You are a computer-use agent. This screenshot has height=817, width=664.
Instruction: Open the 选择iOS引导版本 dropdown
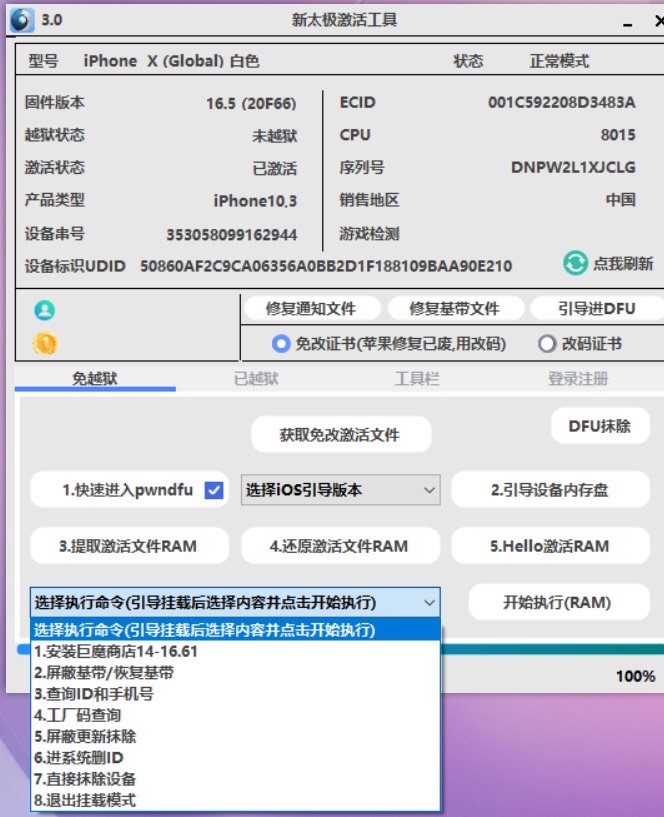[x=340, y=490]
